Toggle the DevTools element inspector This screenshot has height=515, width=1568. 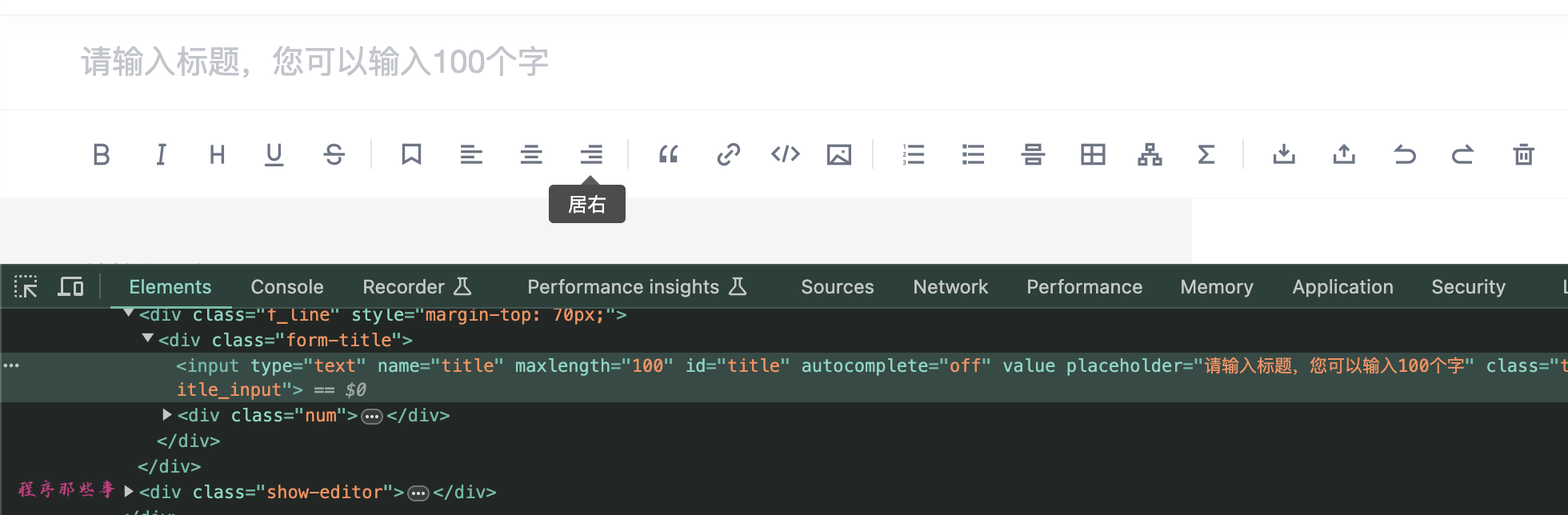pos(26,286)
